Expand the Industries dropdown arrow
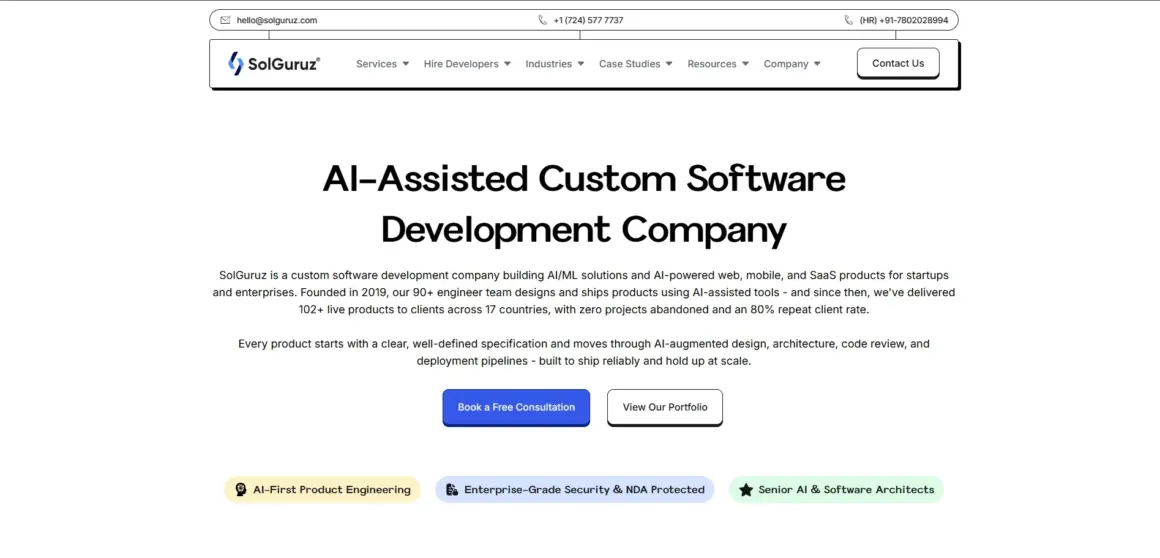1160x558 pixels. (x=581, y=64)
